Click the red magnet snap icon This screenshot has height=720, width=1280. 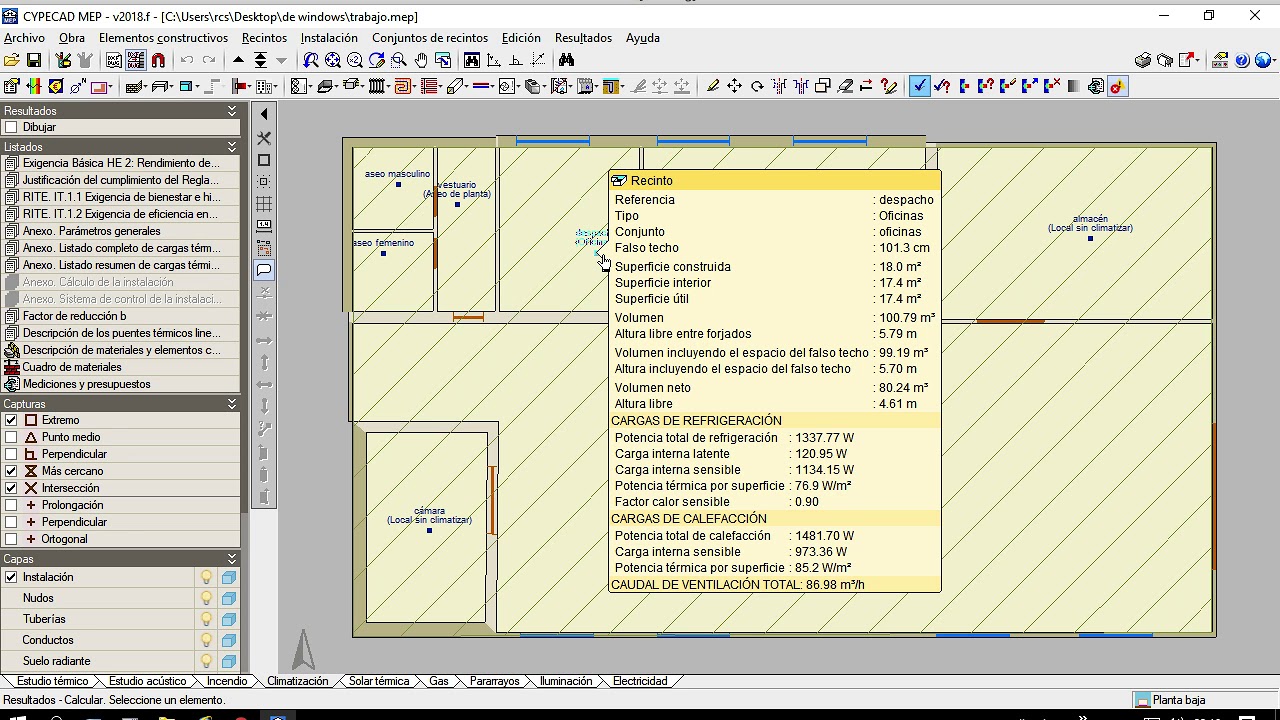tap(158, 61)
